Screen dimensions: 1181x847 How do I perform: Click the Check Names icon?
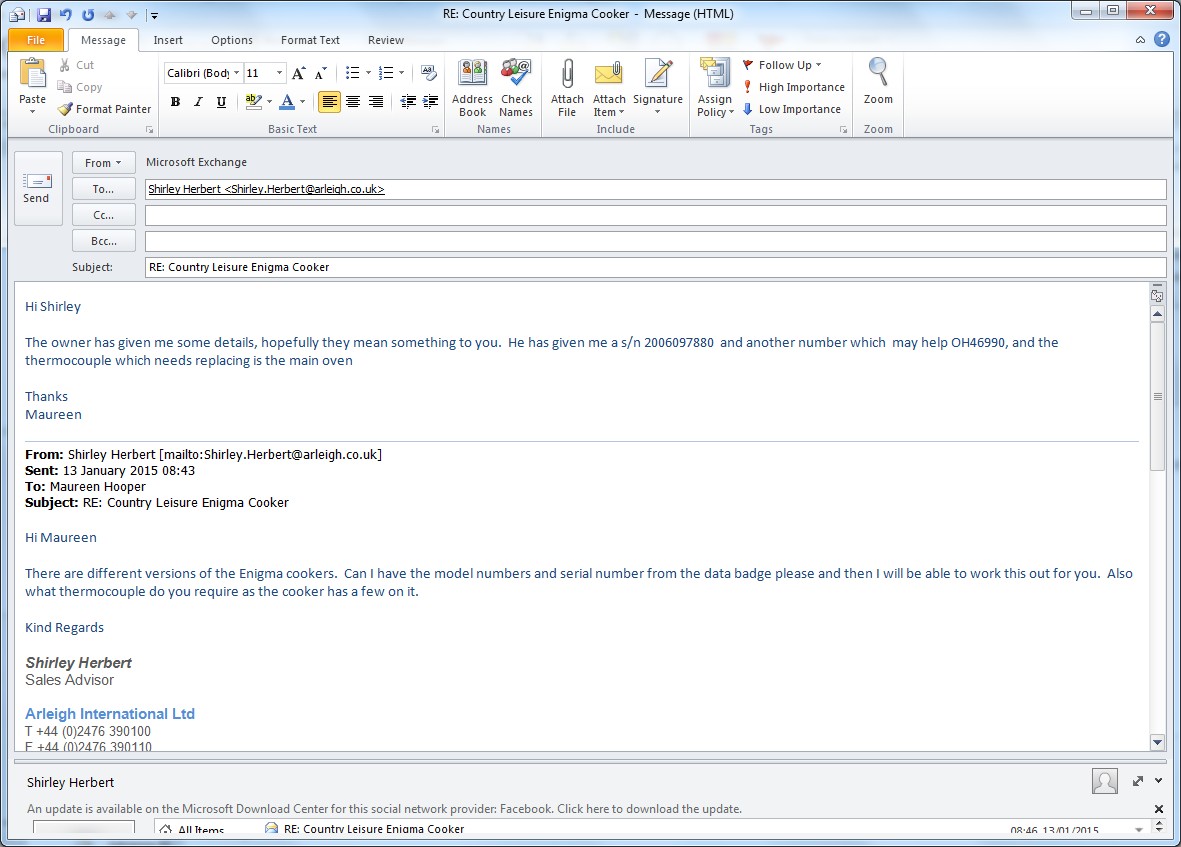coord(516,87)
